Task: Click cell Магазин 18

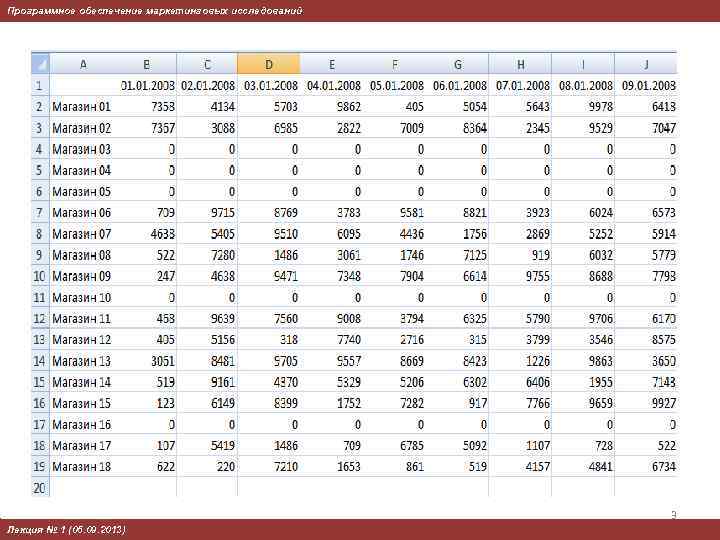Action: pyautogui.click(x=82, y=467)
